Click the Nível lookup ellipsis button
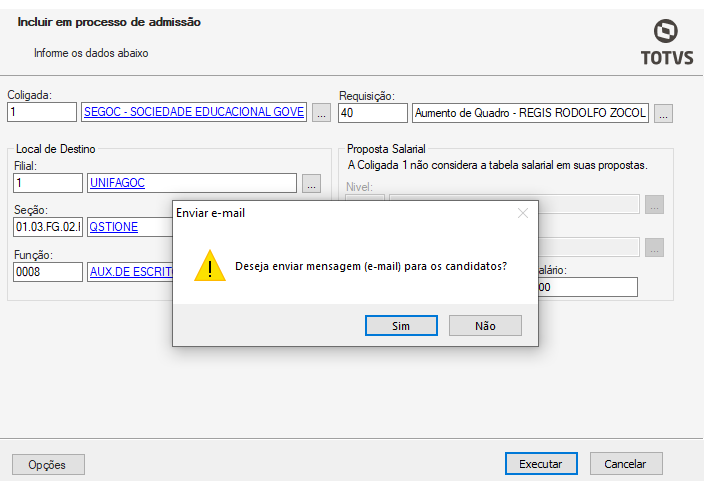The height and width of the screenshot is (481, 704). 653,205
